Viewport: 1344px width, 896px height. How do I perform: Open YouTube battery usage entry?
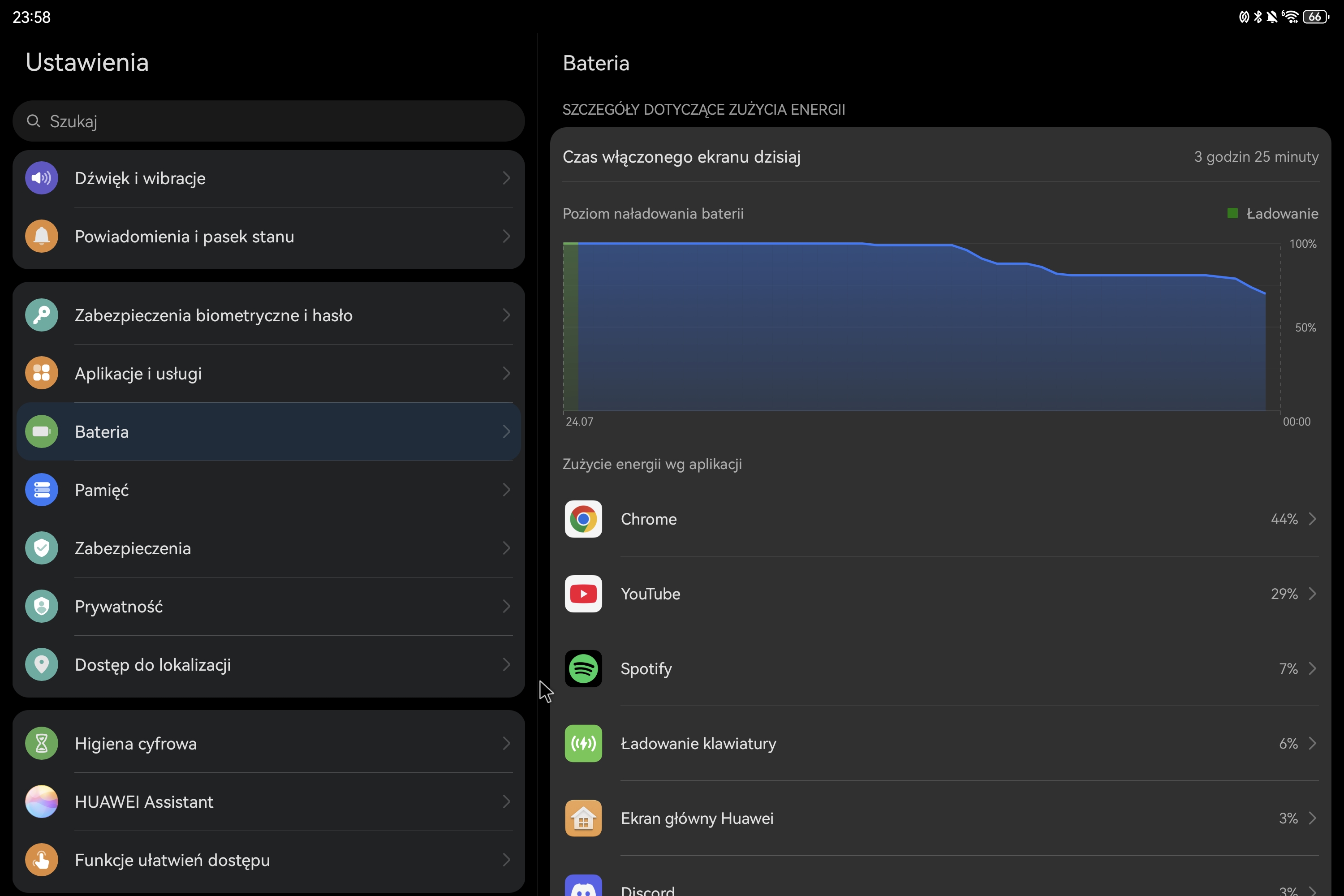(940, 594)
